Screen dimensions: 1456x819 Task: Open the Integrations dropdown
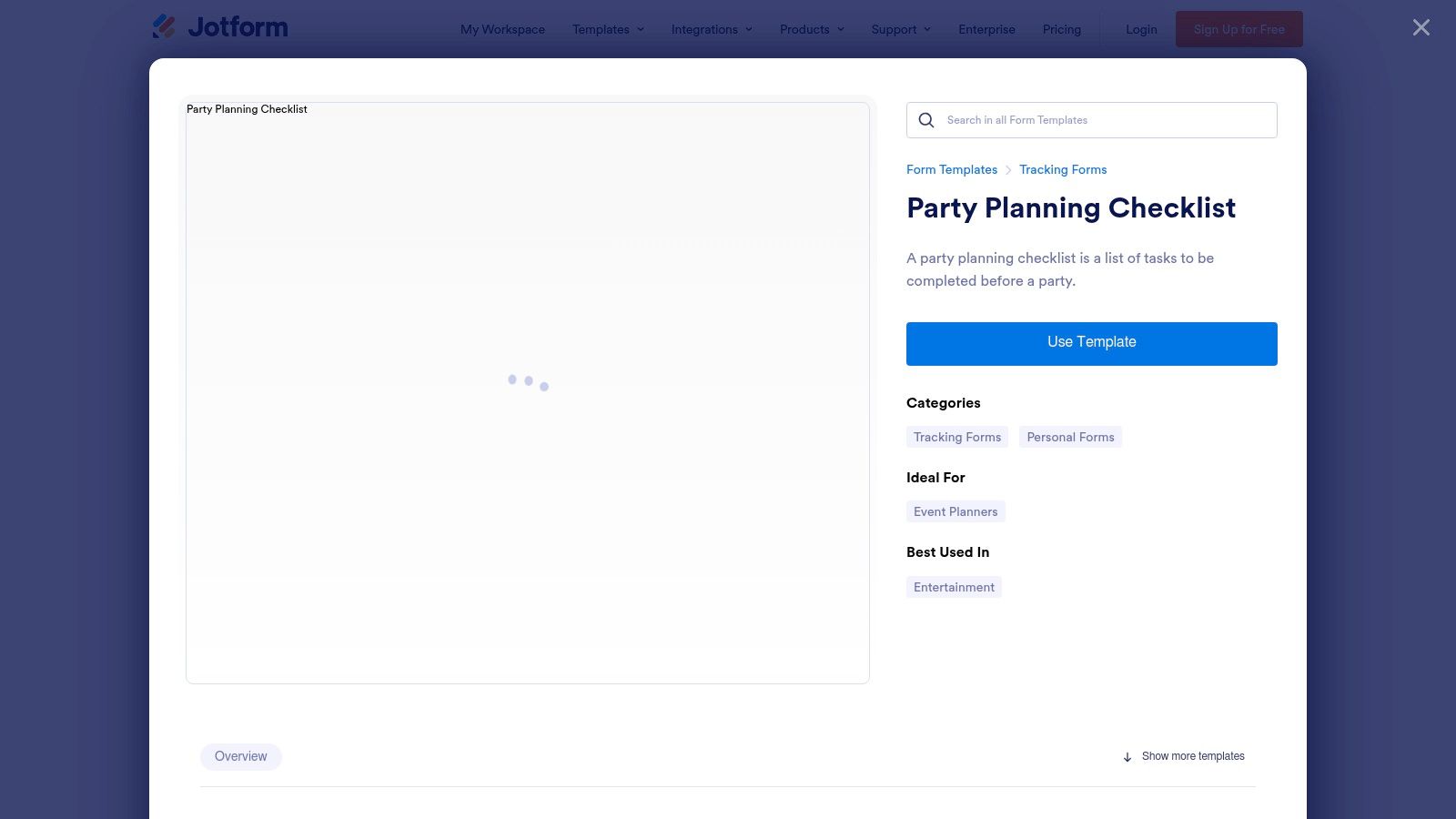point(711,29)
